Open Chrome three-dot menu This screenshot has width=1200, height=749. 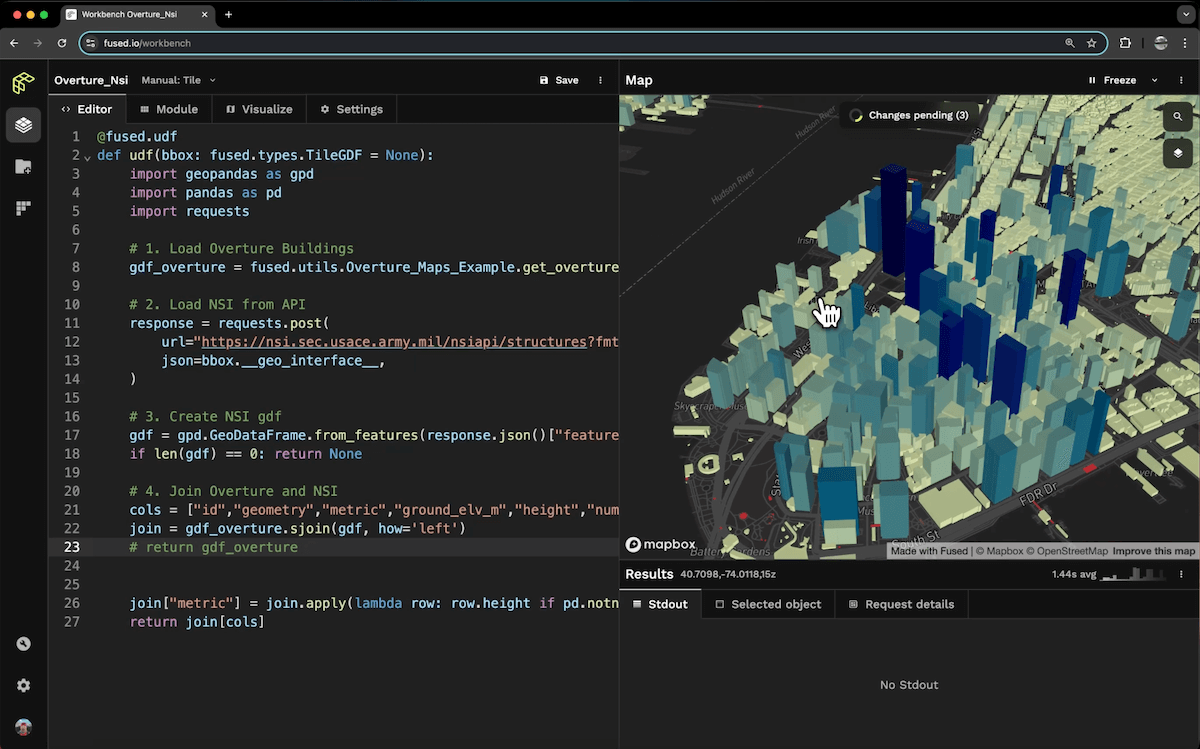(1185, 43)
